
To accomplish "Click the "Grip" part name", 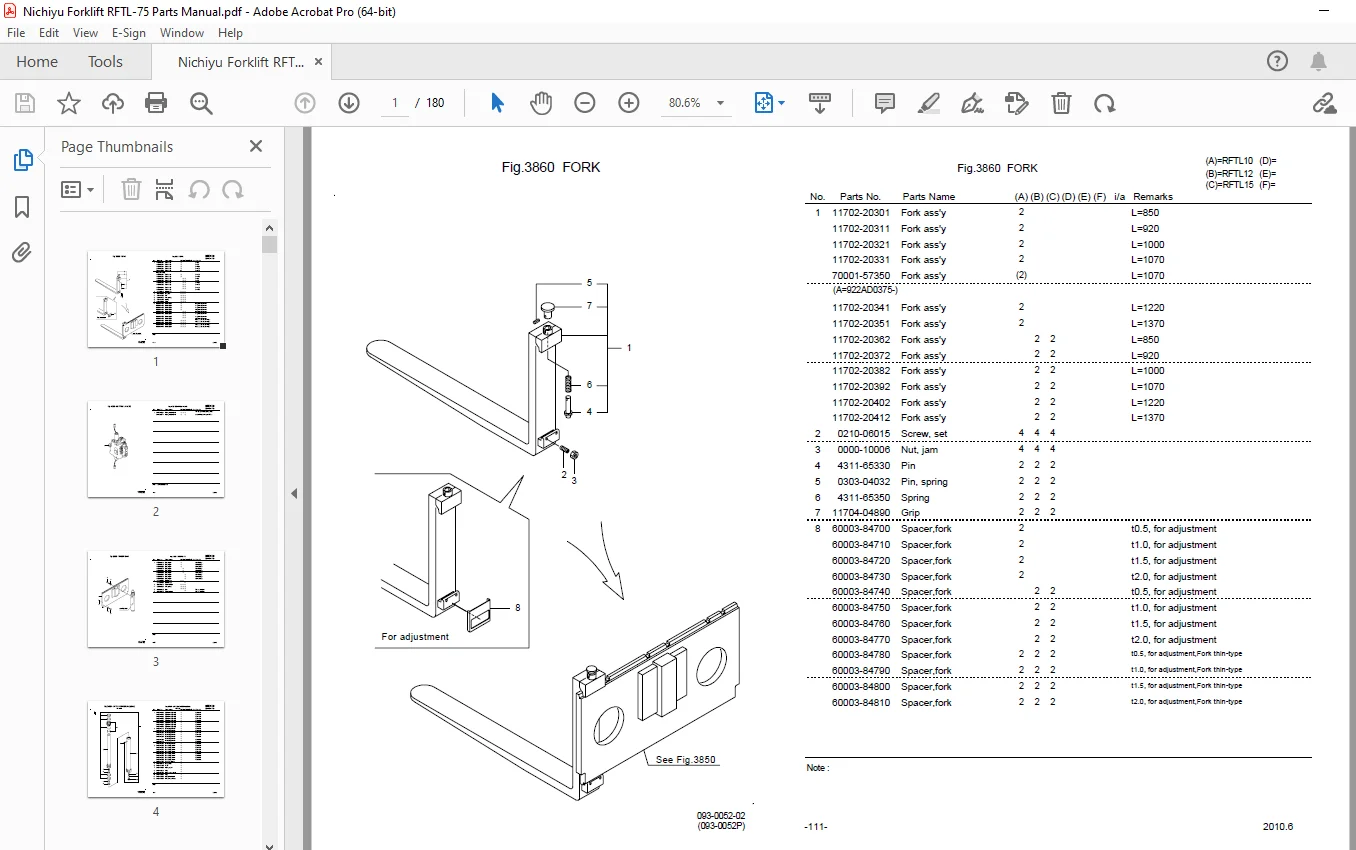I will click(910, 513).
